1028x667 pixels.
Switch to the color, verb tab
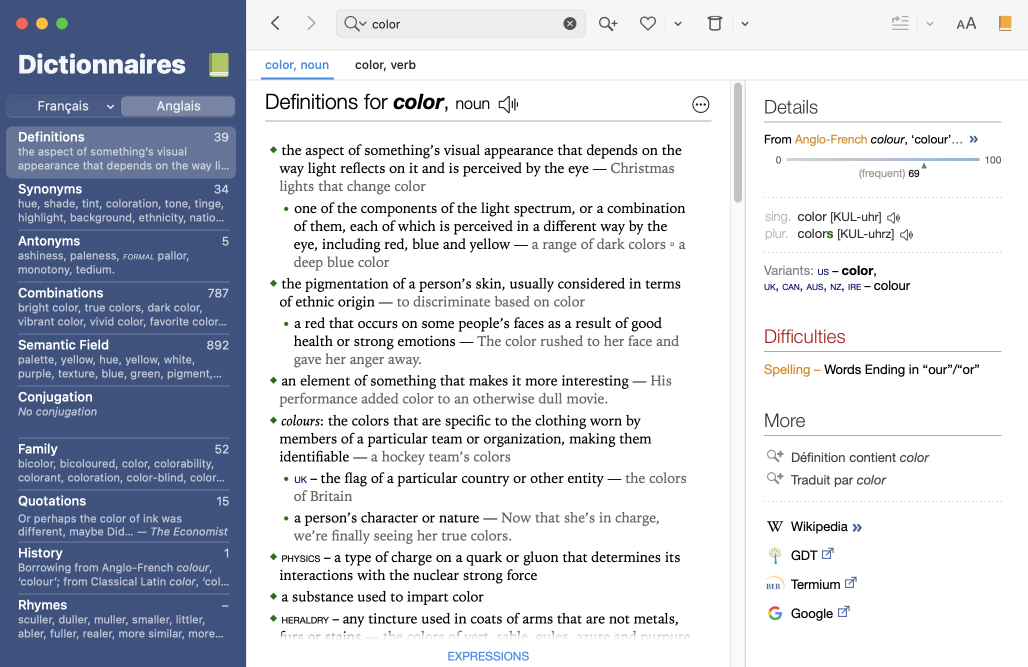tap(385, 65)
